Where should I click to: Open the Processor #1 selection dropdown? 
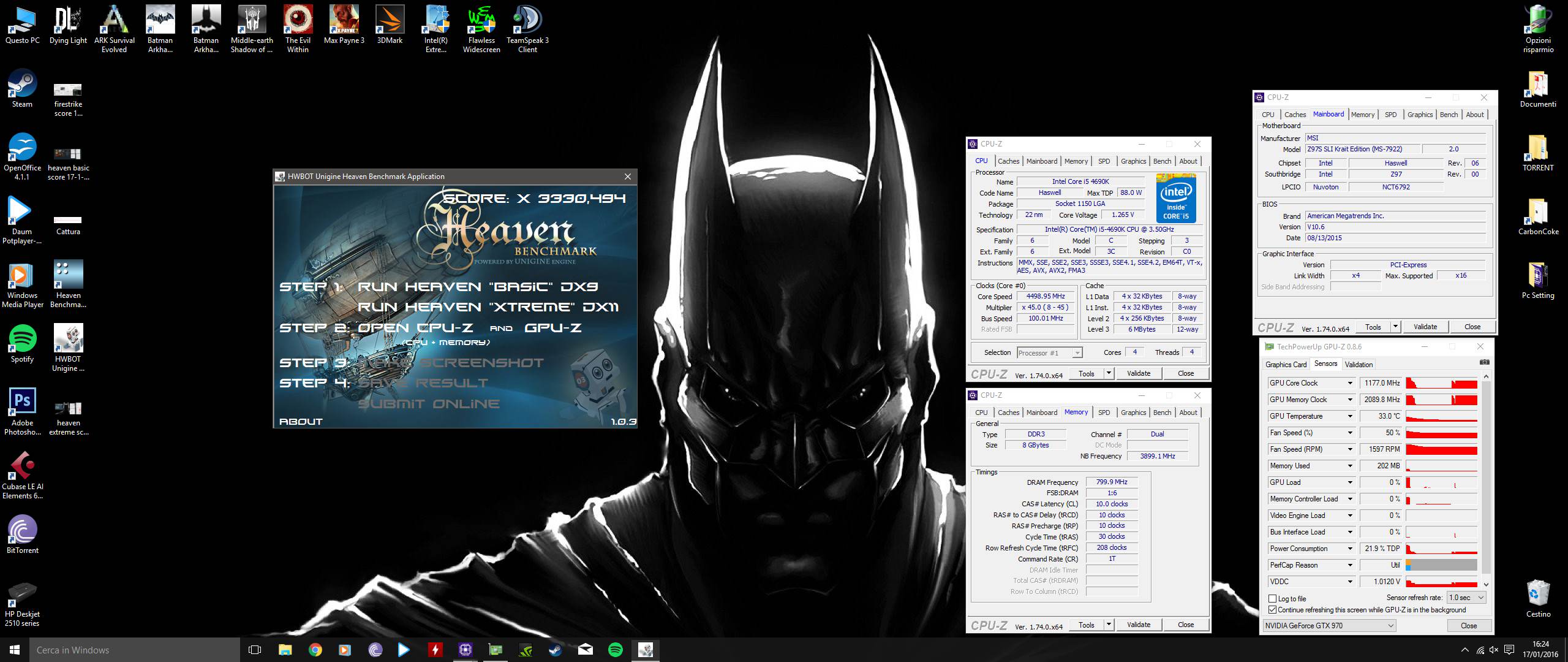(1049, 352)
